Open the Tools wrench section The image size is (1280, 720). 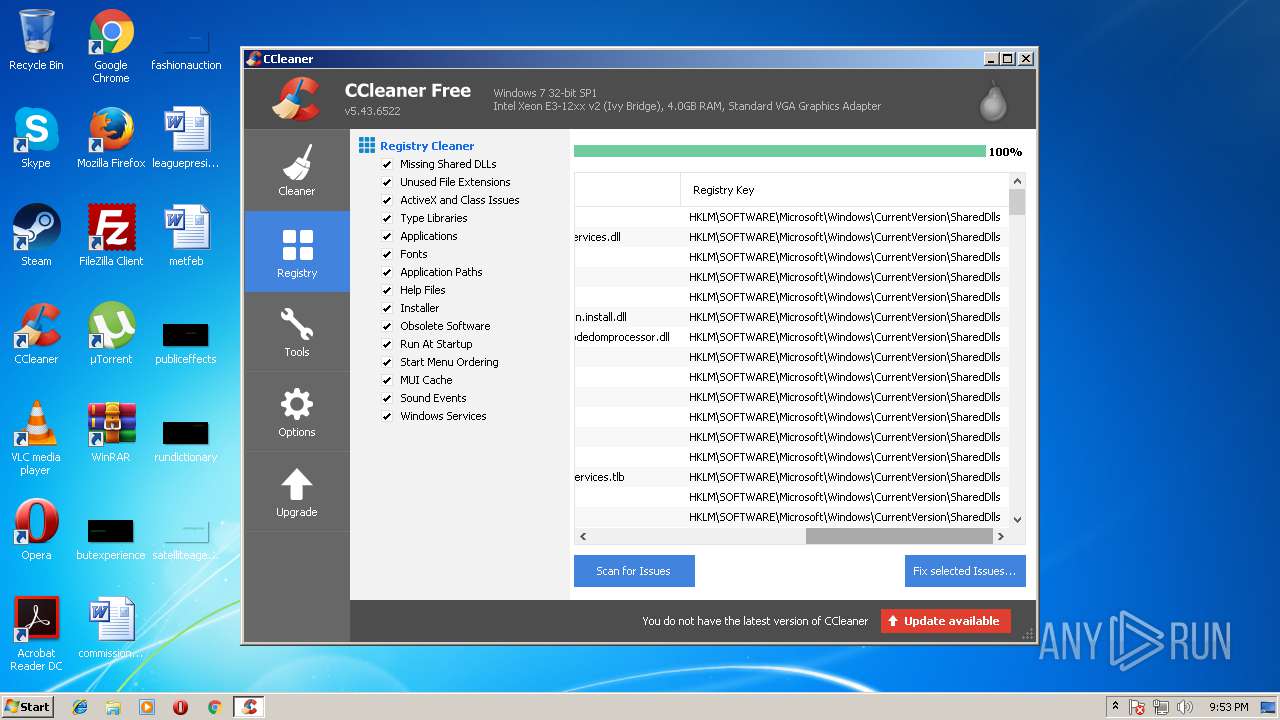[297, 331]
